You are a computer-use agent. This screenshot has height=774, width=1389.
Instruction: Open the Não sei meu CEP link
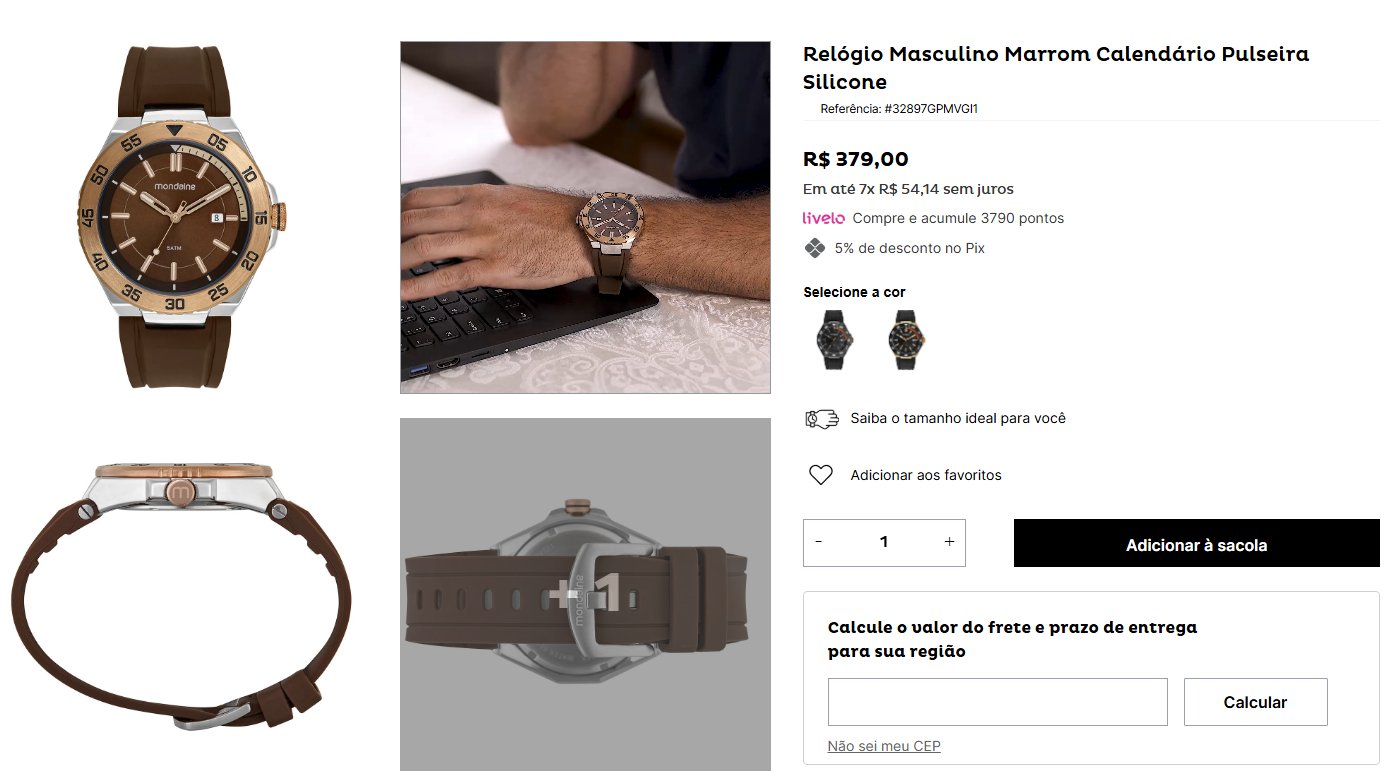point(884,746)
